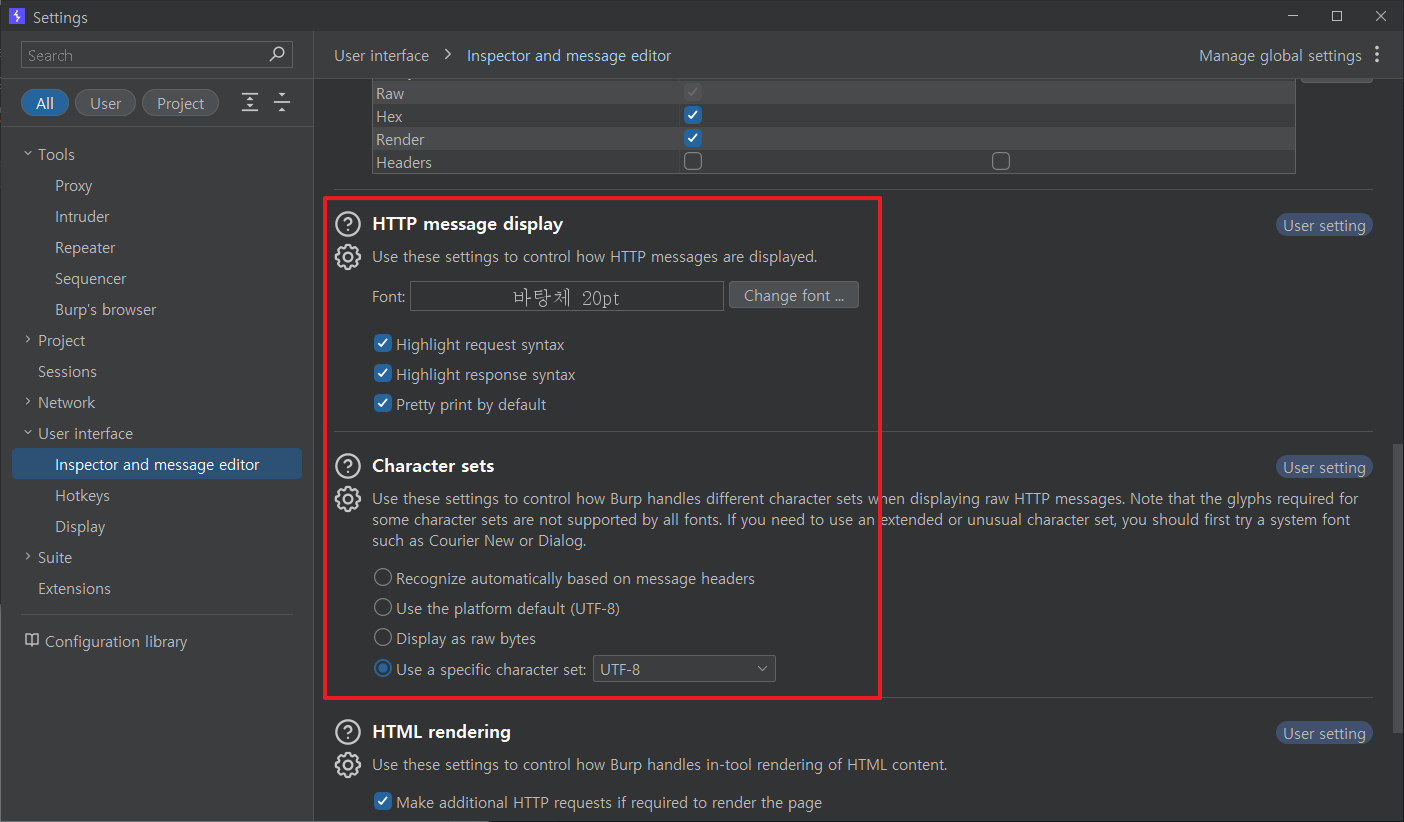1404x822 pixels.
Task: Open the Configuration library book icon
Action: pyautogui.click(x=32, y=641)
